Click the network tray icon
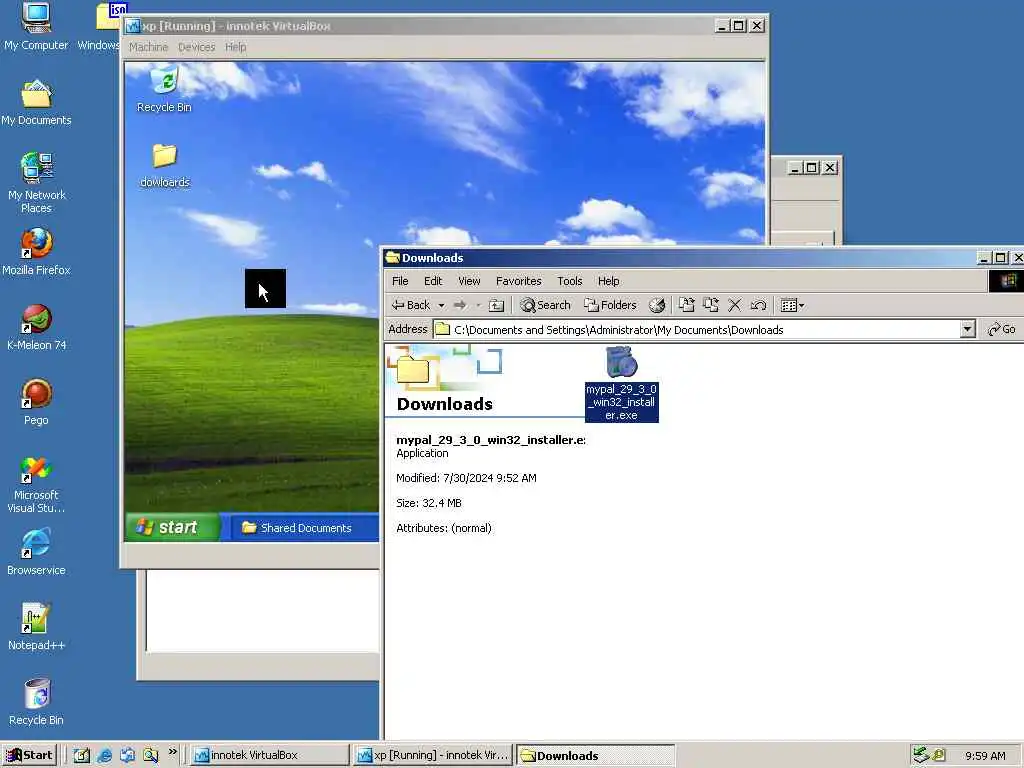Image resolution: width=1024 pixels, height=768 pixels. [921, 755]
